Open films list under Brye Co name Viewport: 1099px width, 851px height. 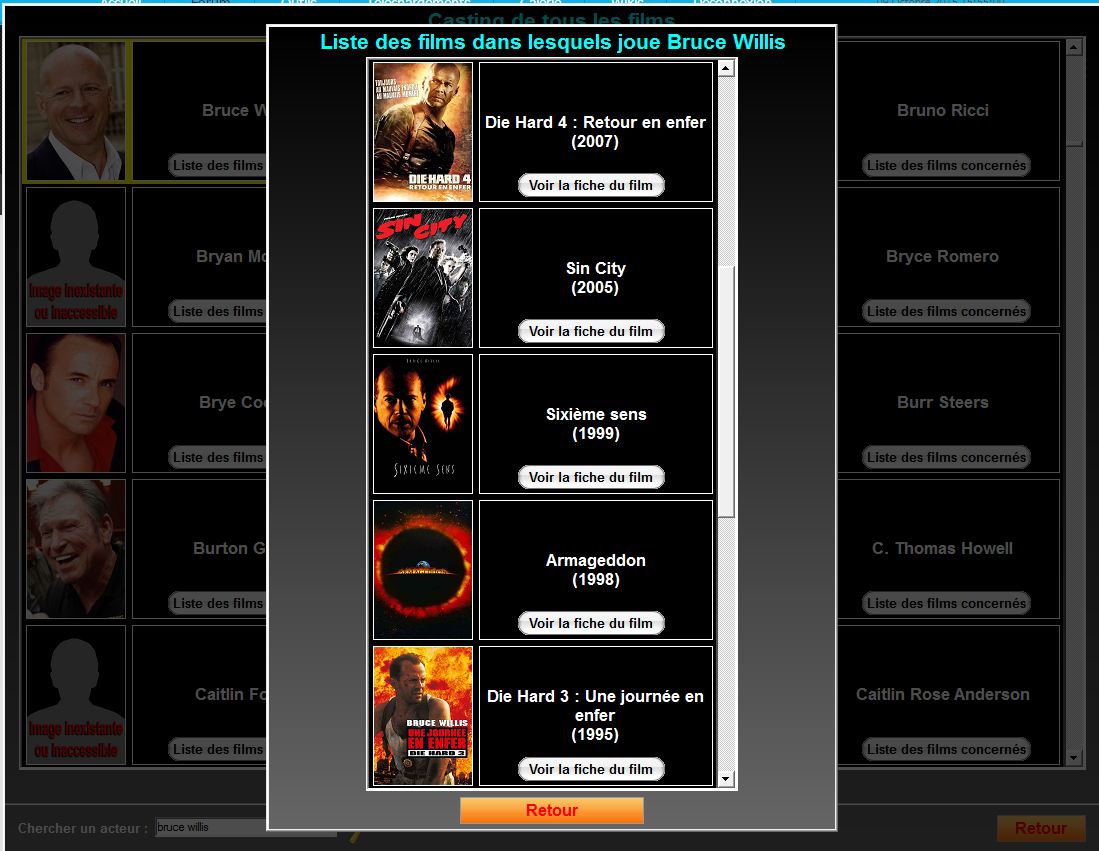coord(217,457)
